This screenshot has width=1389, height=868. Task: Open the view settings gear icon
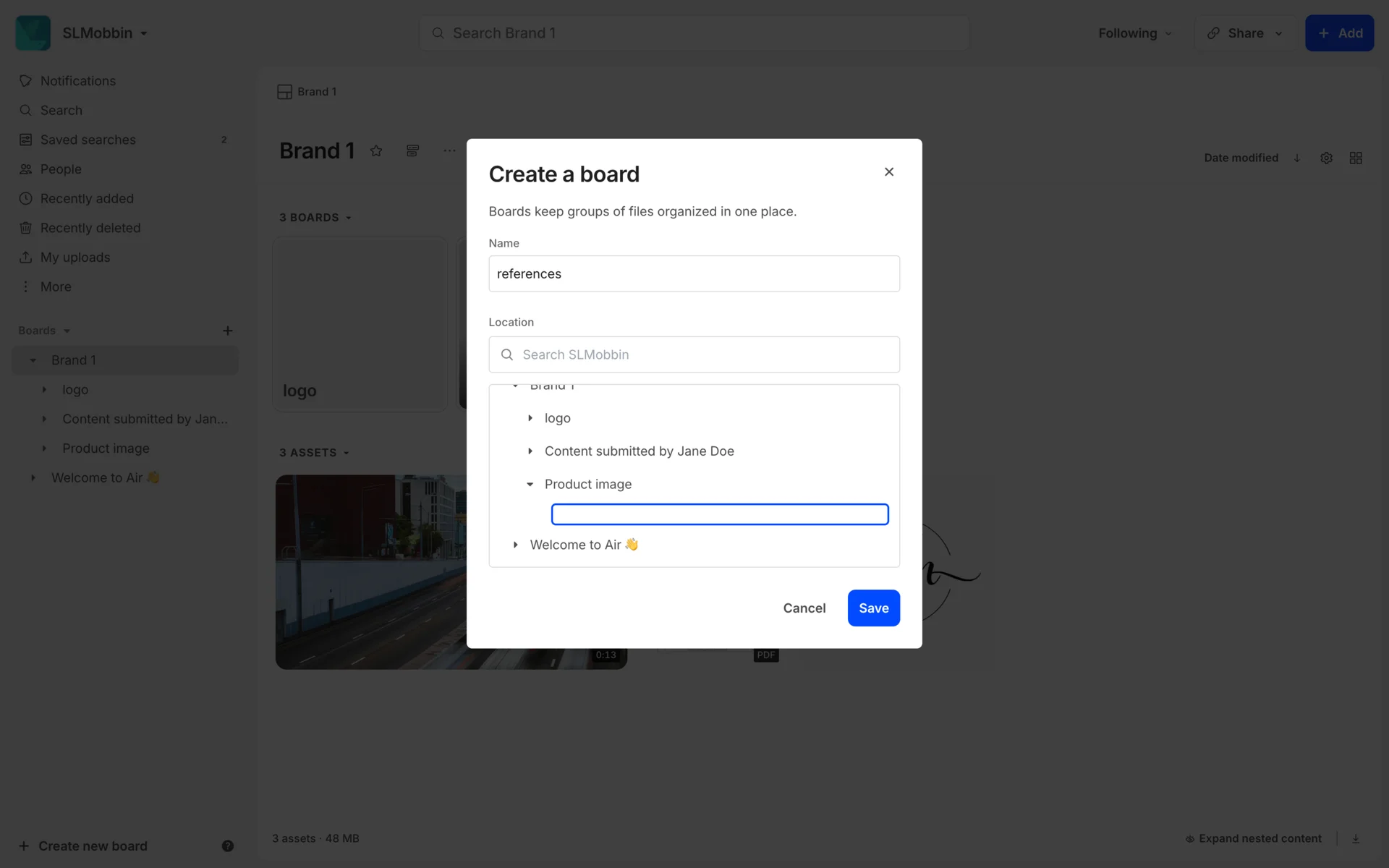[x=1326, y=158]
